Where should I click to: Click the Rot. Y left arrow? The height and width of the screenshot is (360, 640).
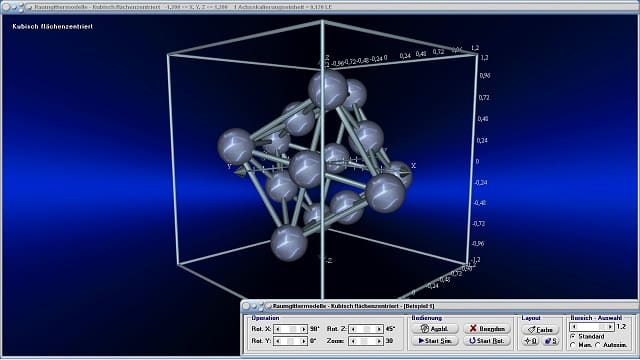[278, 341]
